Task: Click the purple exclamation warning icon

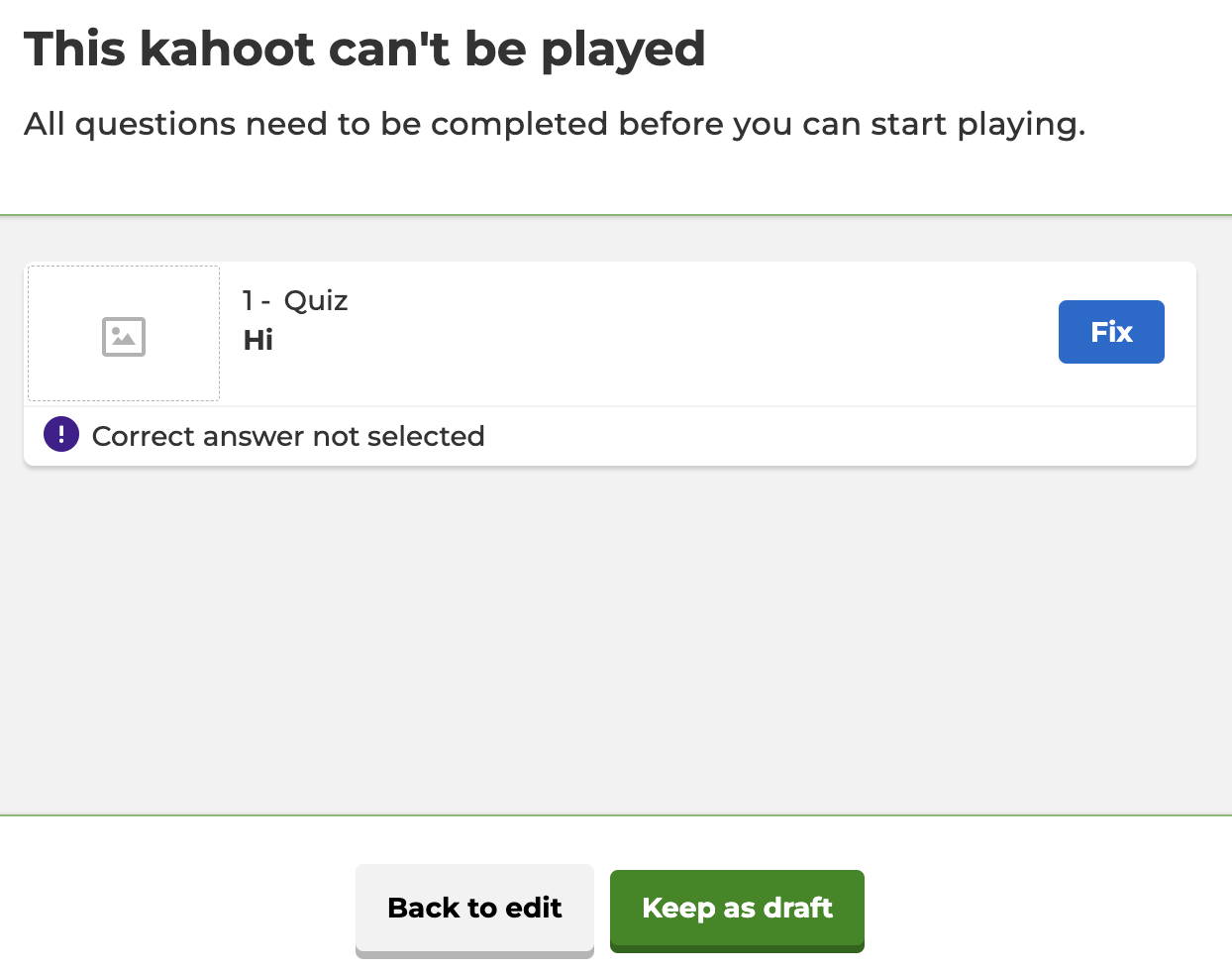Action: point(61,435)
